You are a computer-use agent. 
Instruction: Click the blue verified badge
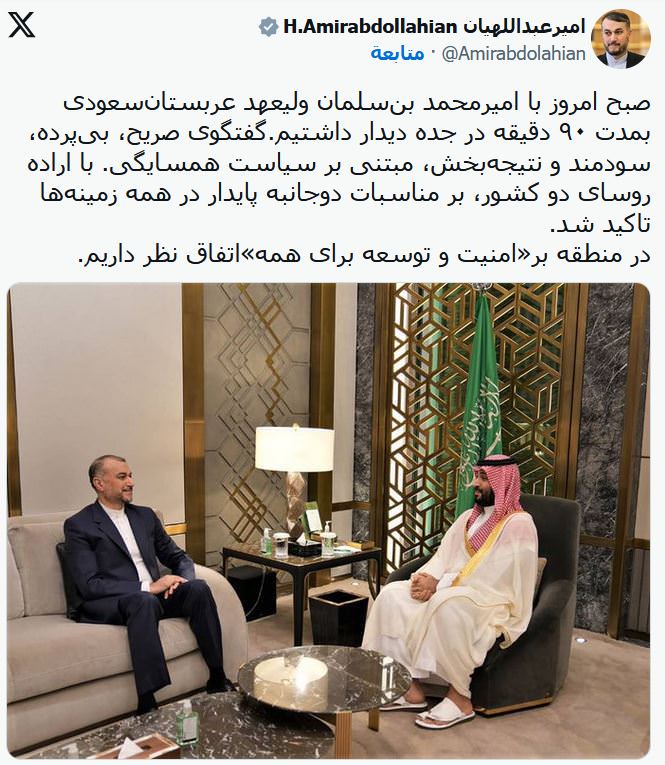268,26
